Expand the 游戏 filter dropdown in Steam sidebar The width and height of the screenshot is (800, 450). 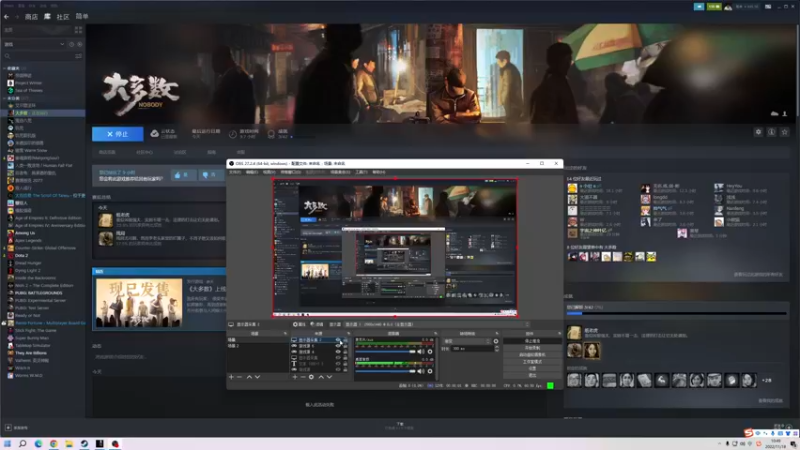tap(34, 44)
